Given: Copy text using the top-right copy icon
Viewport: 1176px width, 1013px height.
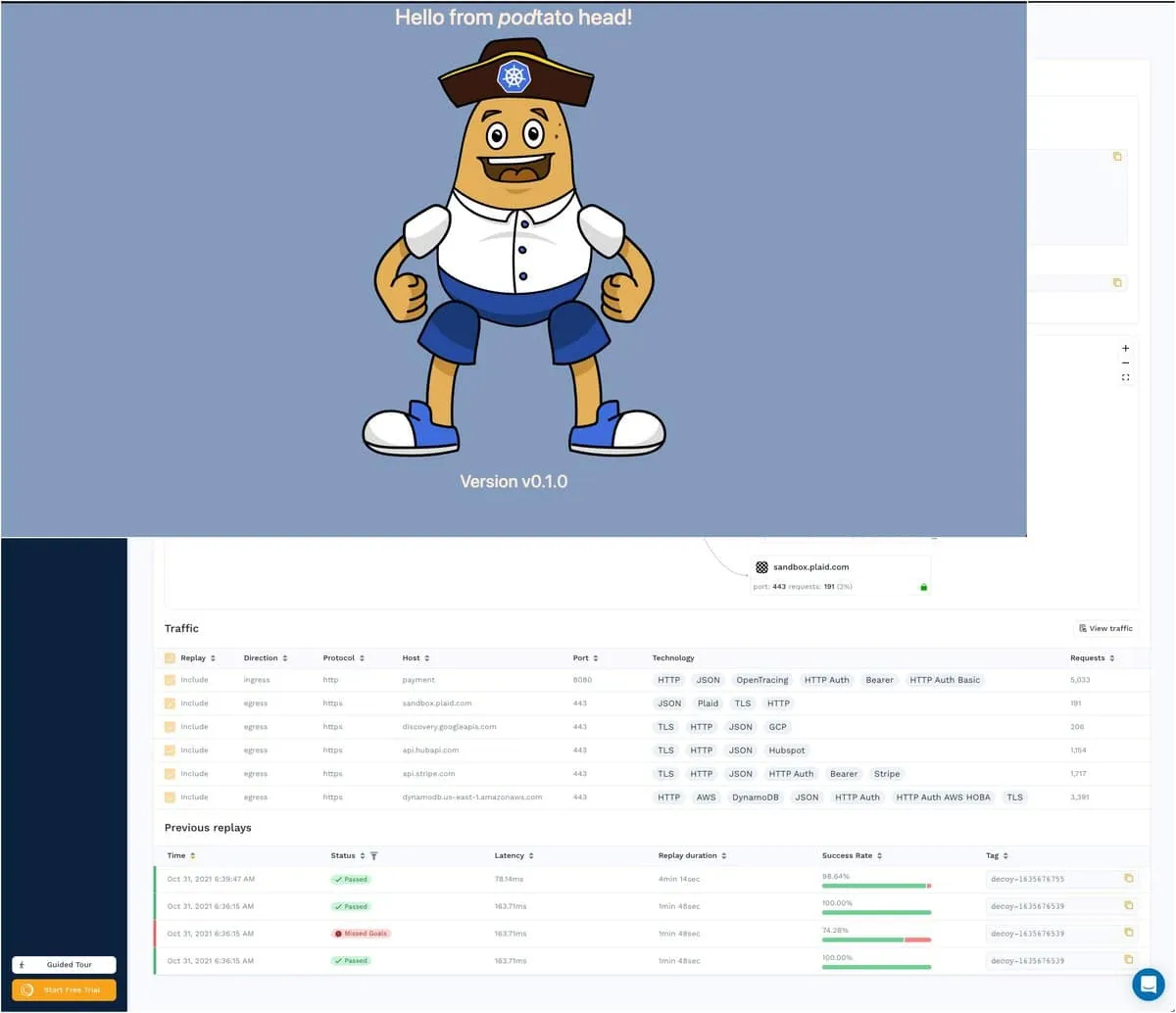Looking at the screenshot, I should [1117, 156].
